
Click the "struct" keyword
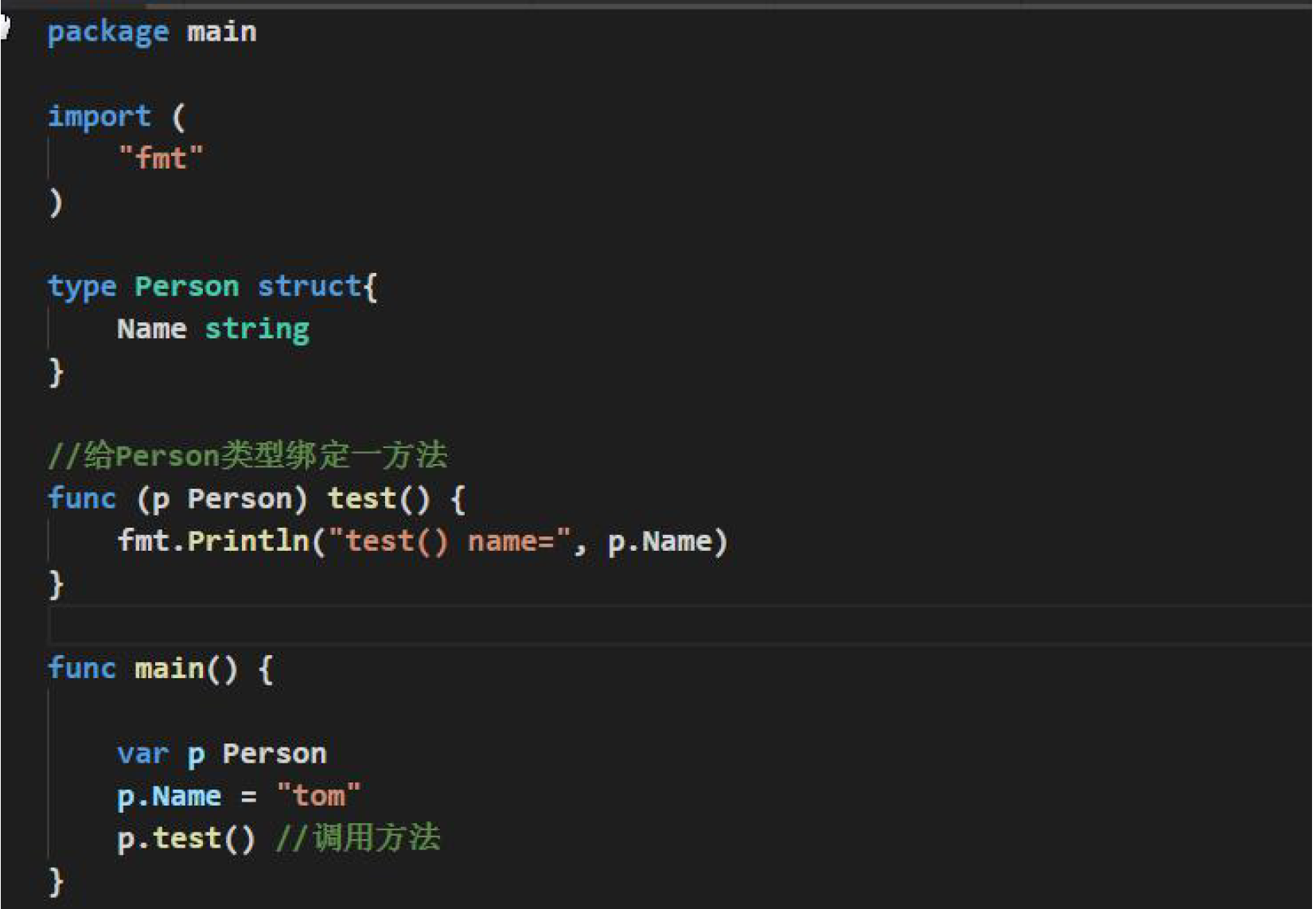[x=309, y=287]
